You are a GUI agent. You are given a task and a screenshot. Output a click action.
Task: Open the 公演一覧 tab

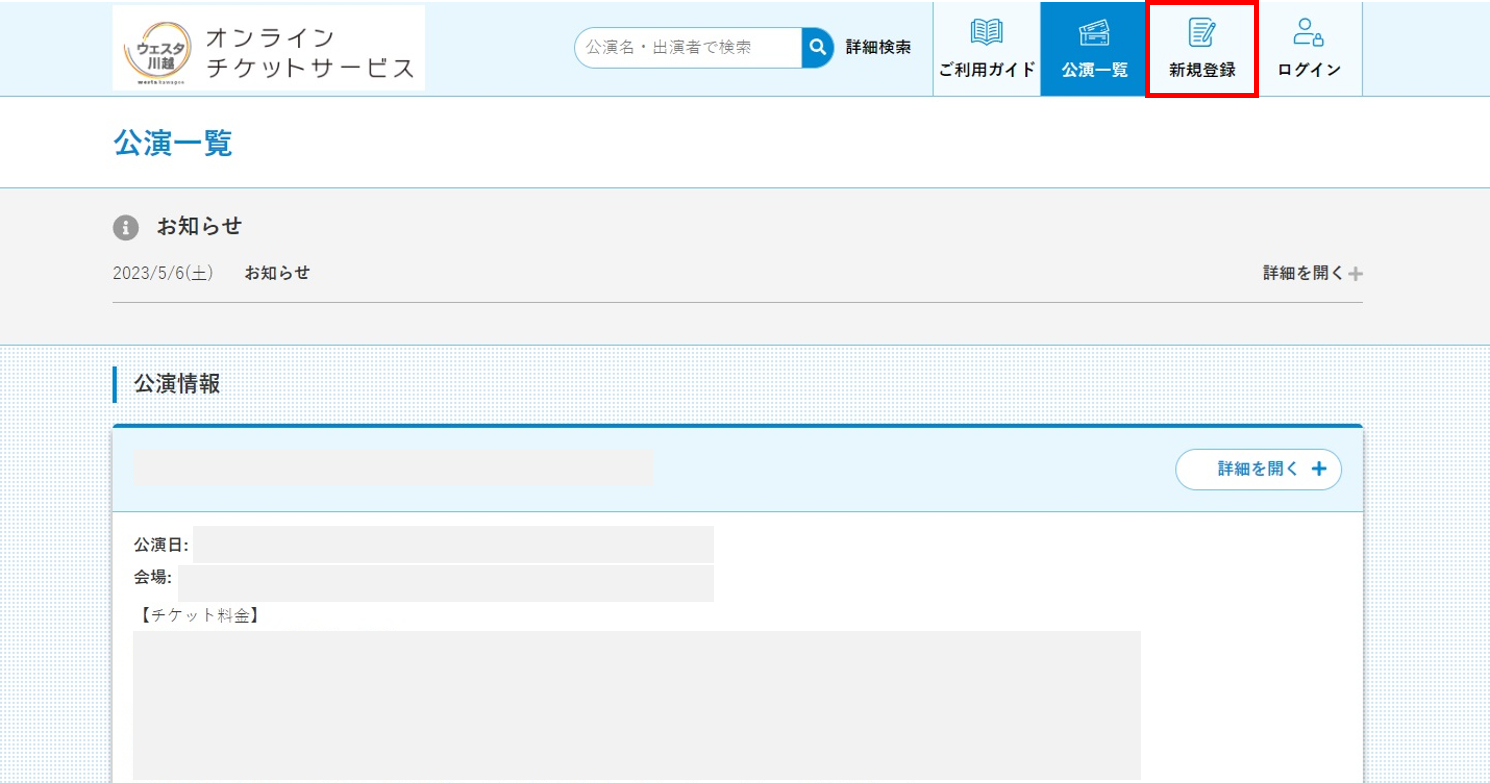point(1094,49)
